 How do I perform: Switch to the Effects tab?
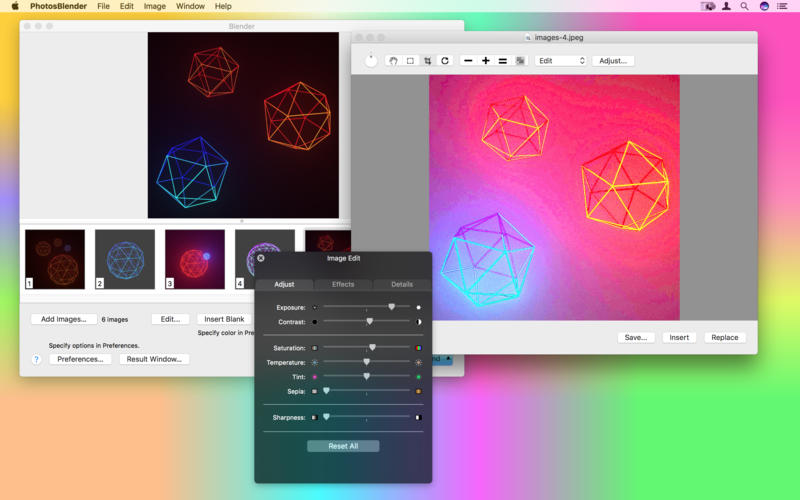tap(343, 285)
